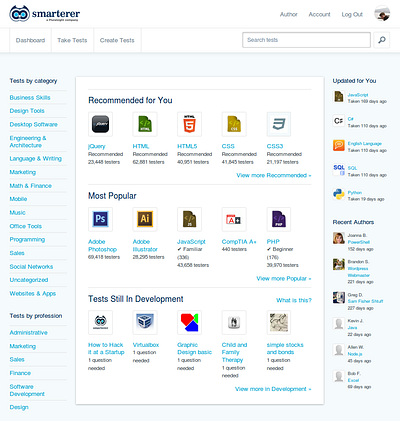The width and height of the screenshot is (400, 421).
Task: Browse the Websites & Apps category
Action: [33, 293]
